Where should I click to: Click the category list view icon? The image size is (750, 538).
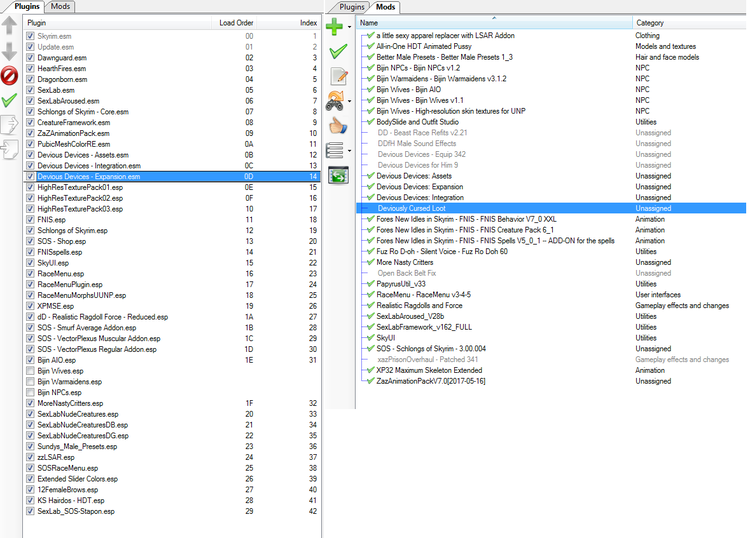(334, 151)
